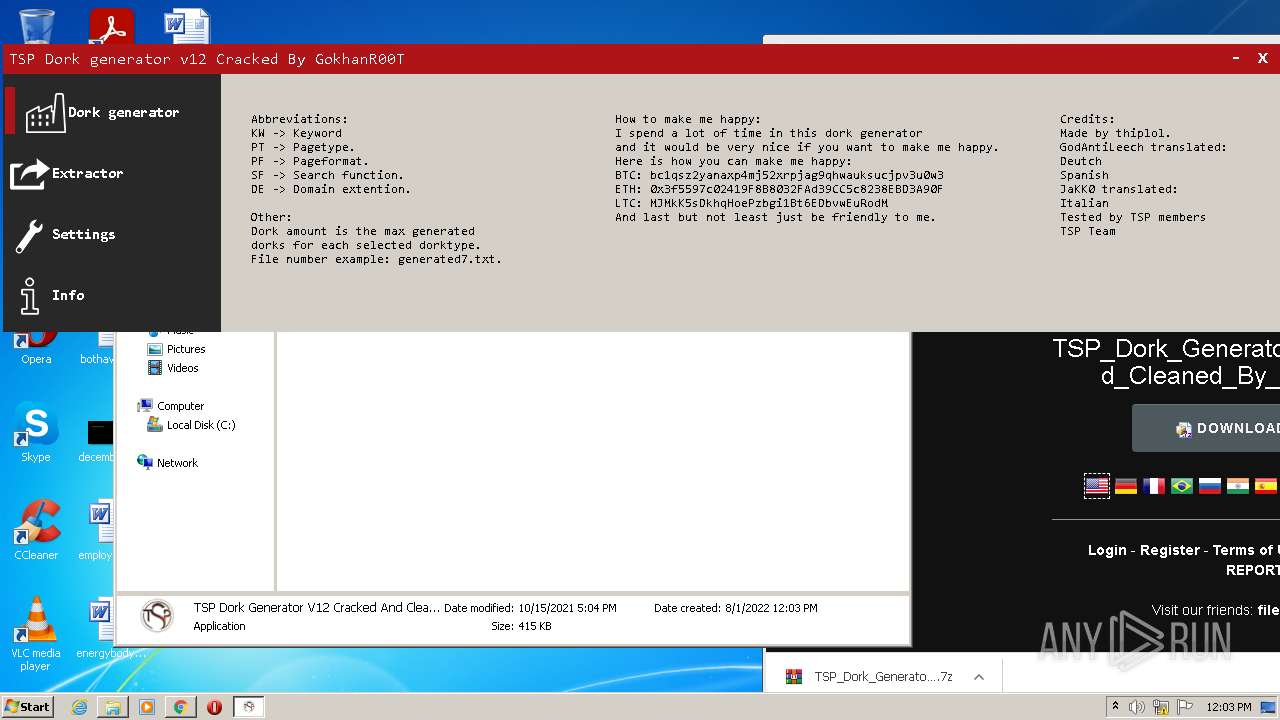This screenshot has height=720, width=1280.
Task: Click the Skype desktop shortcut
Action: [x=36, y=432]
